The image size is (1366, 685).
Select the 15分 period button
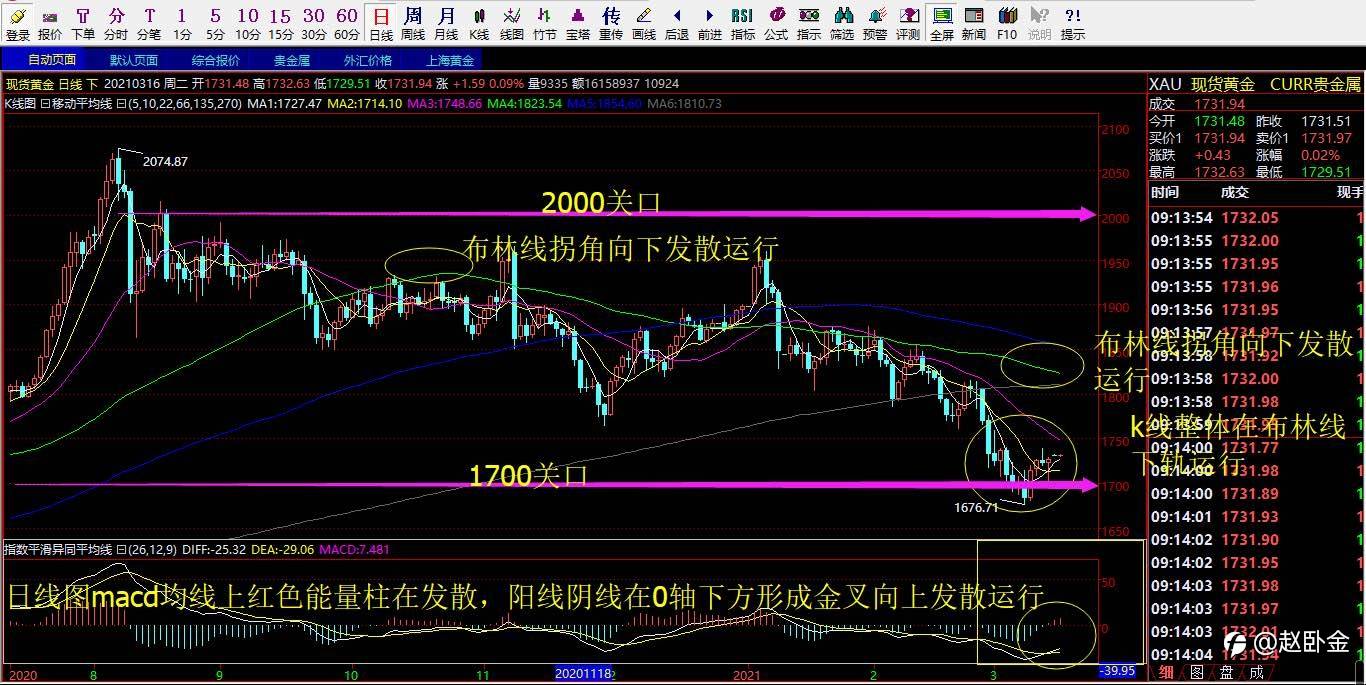[281, 22]
